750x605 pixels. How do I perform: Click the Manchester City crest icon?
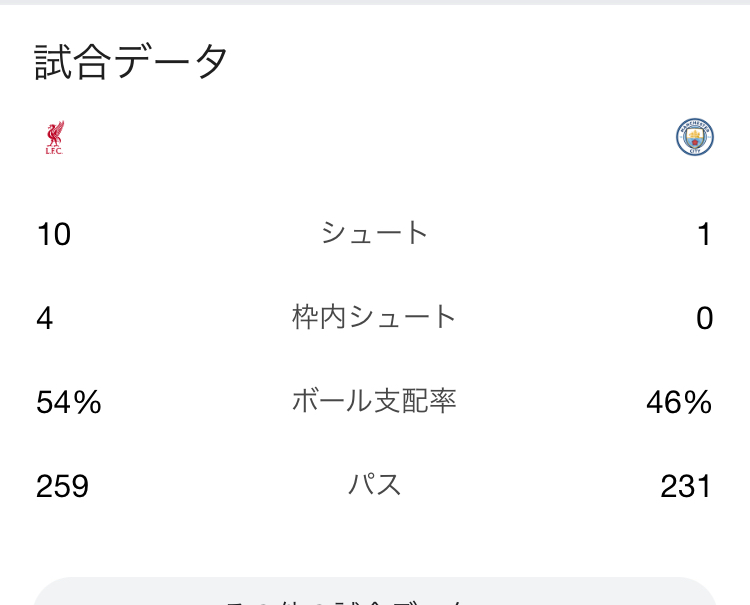pyautogui.click(x=694, y=138)
